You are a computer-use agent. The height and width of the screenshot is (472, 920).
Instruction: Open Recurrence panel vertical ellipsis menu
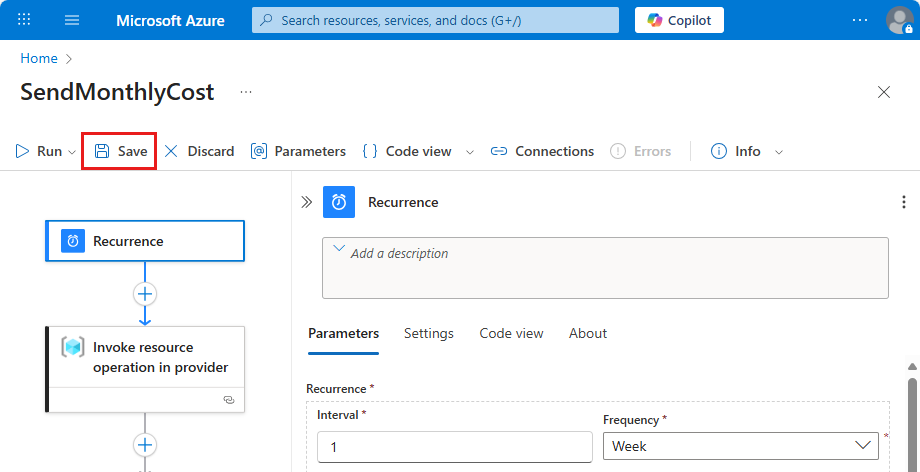coord(904,202)
